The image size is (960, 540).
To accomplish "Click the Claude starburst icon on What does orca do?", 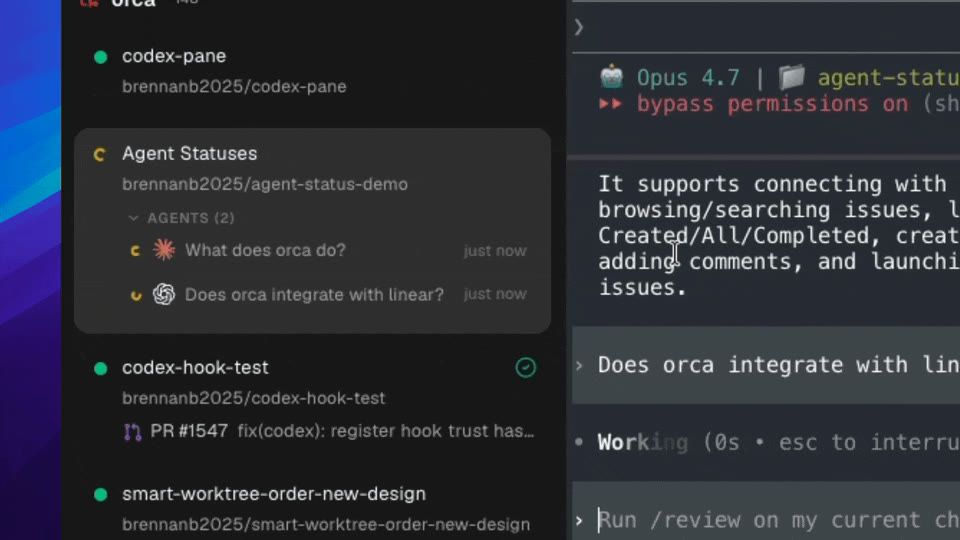I will click(164, 250).
